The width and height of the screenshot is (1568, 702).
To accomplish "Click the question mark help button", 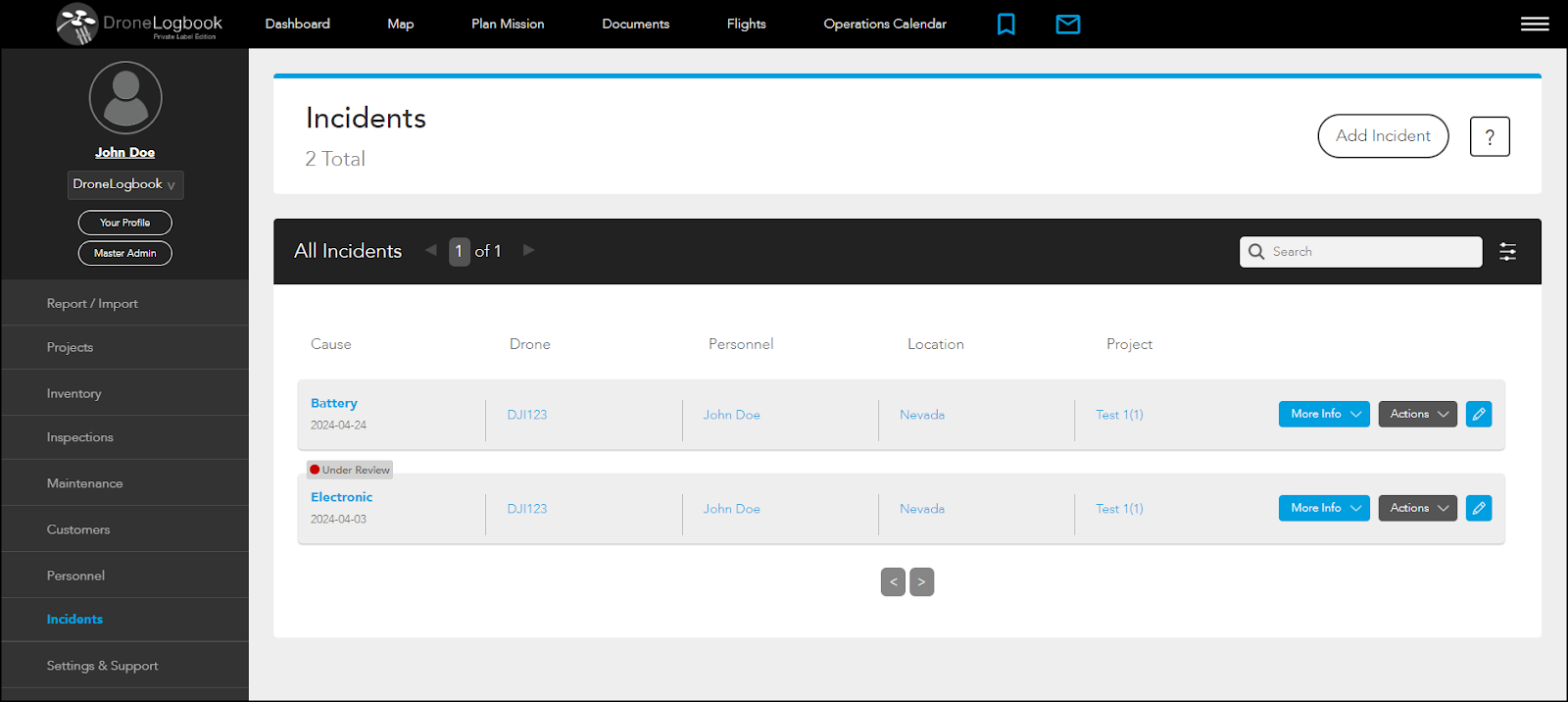I will coord(1490,136).
